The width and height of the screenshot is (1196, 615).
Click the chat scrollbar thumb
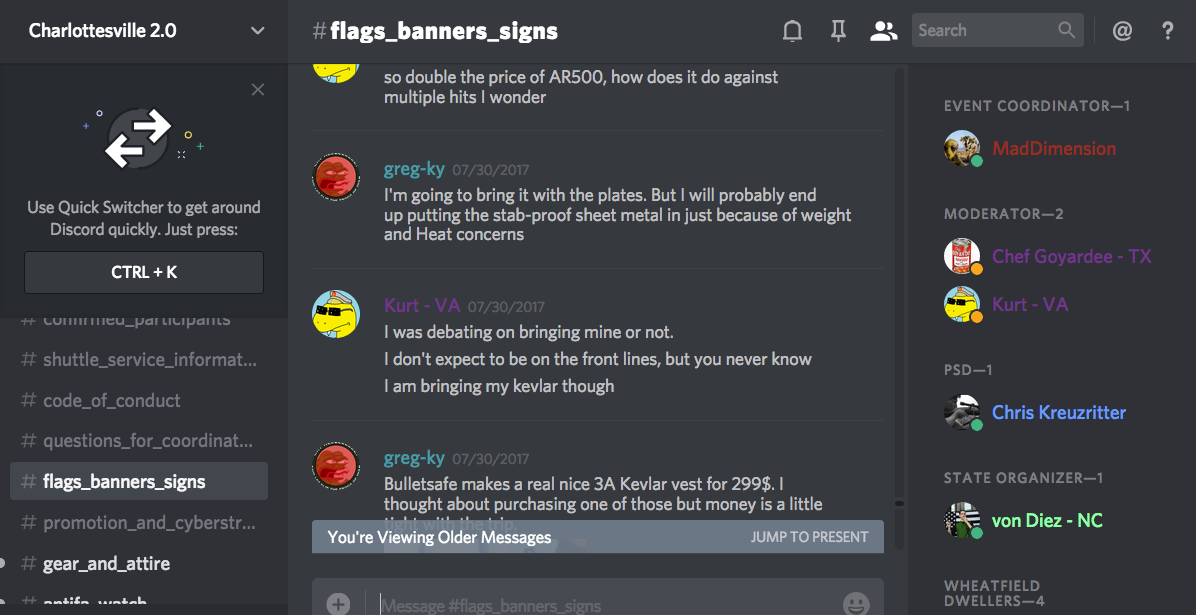pyautogui.click(x=899, y=504)
